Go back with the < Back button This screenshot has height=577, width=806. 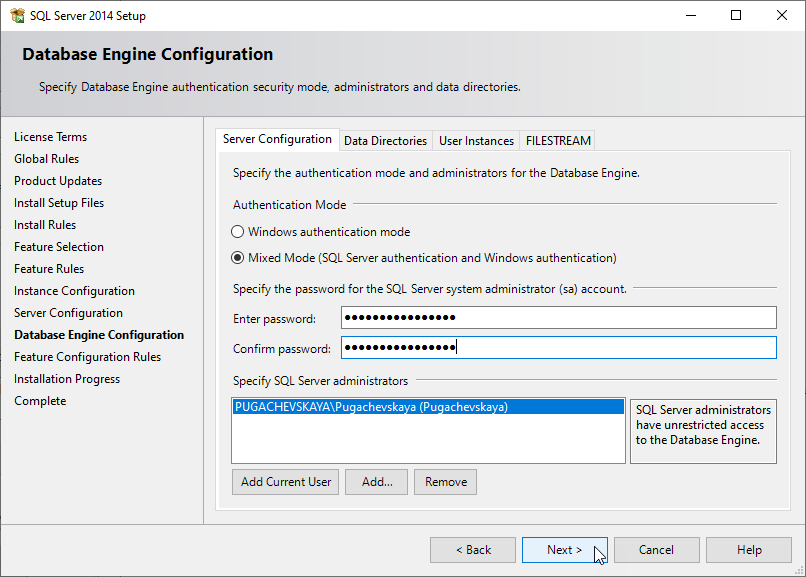473,550
